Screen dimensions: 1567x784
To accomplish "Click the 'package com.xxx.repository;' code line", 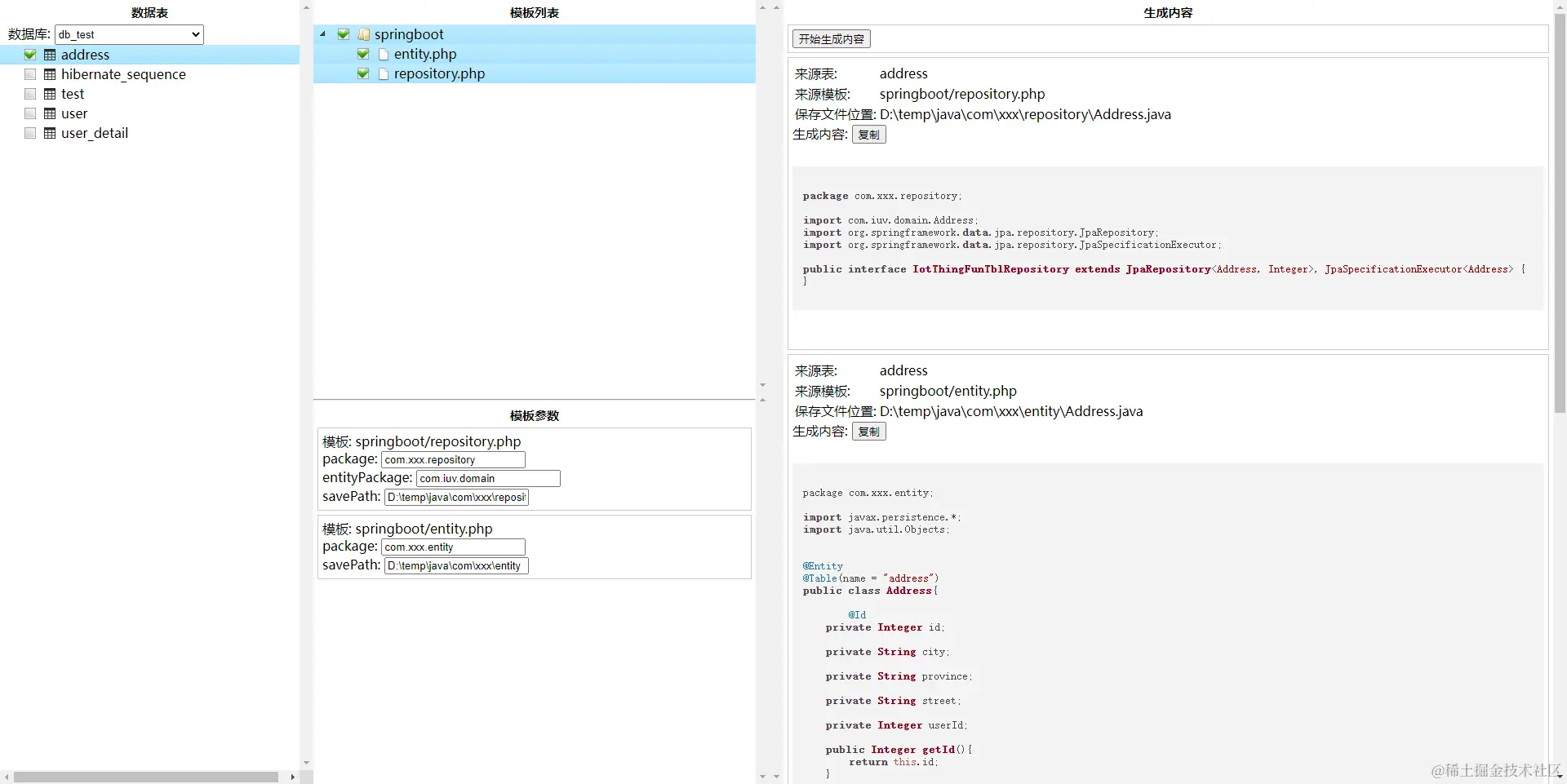I will pyautogui.click(x=882, y=196).
